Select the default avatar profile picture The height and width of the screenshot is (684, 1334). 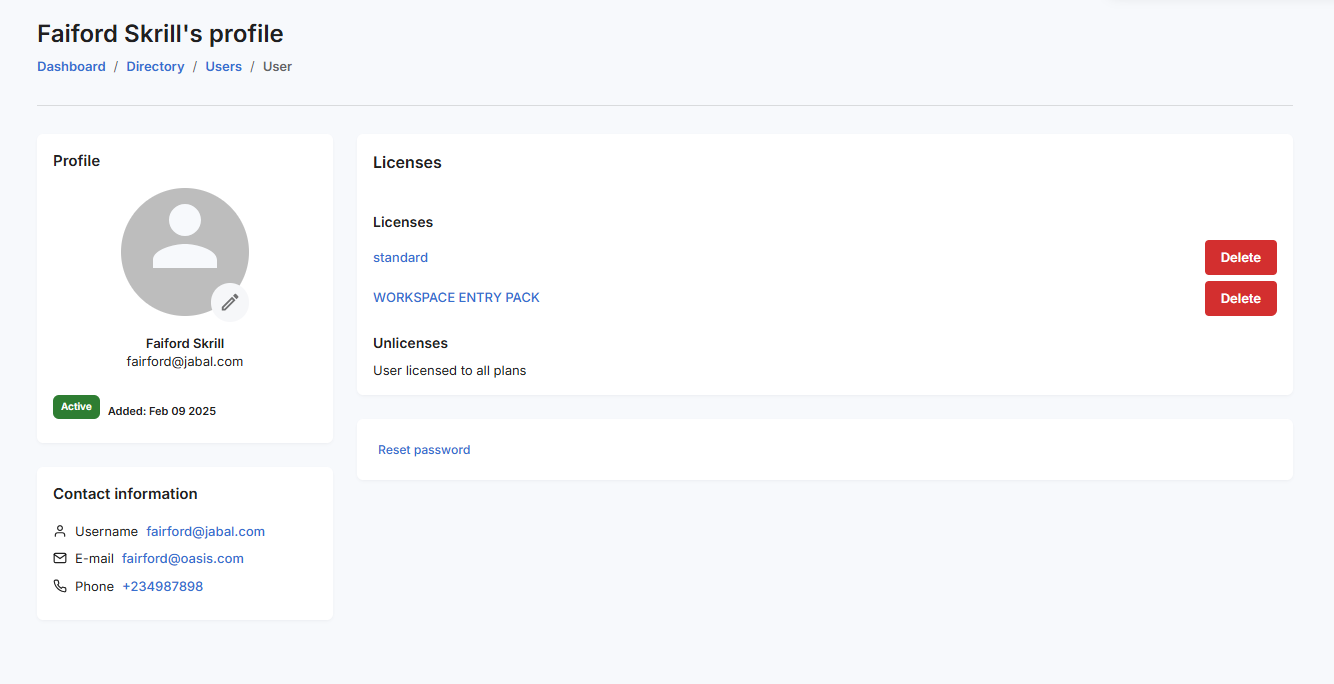coord(184,251)
